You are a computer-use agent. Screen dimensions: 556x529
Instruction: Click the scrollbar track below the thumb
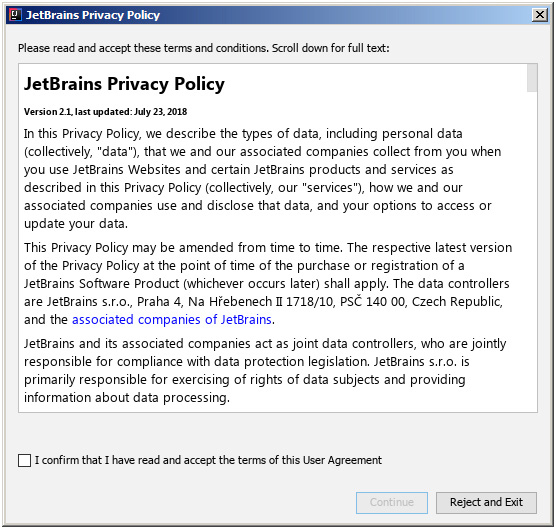(x=532, y=252)
